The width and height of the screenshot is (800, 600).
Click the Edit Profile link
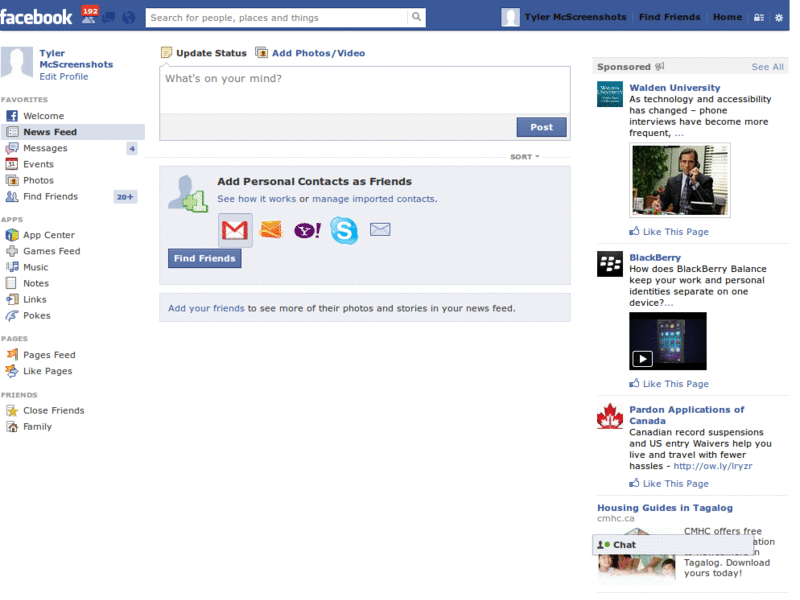[x=64, y=77]
